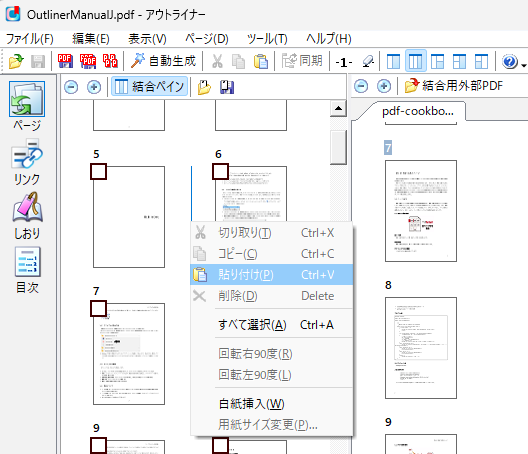Click the stacked red PDF icon
Screen dimensions: 528x454
tap(88, 61)
